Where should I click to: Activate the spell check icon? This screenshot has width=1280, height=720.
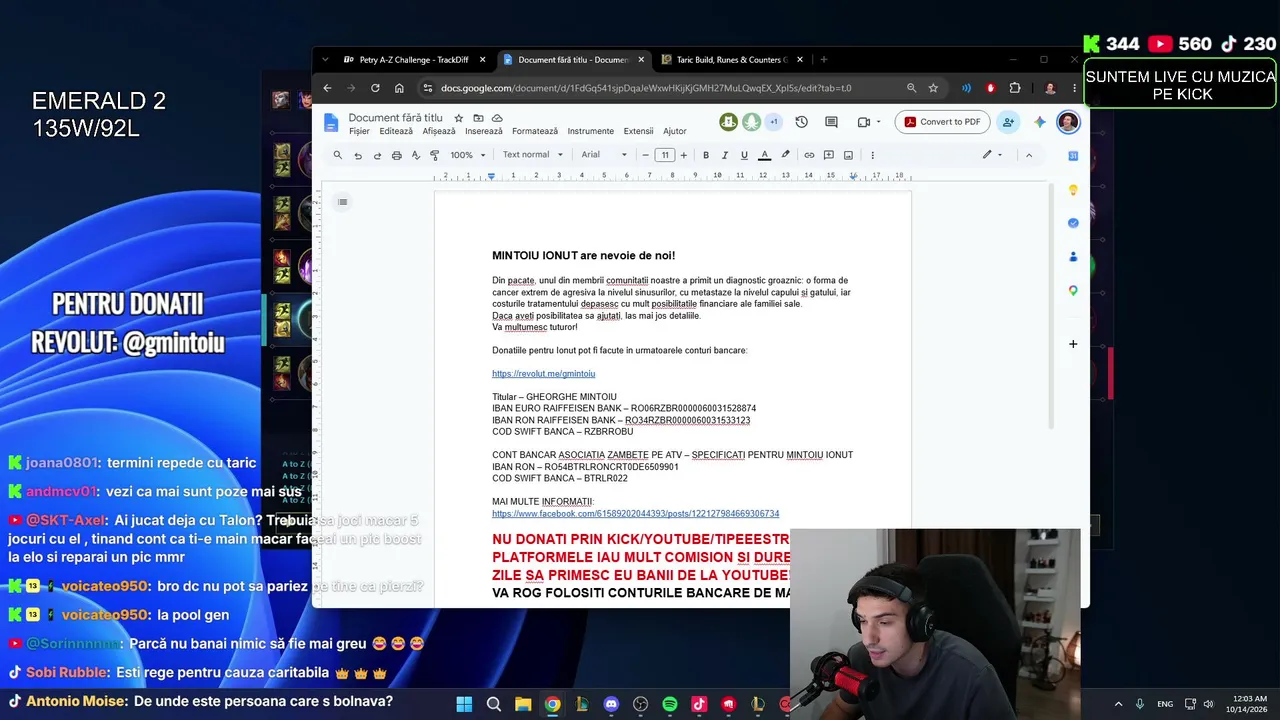click(415, 155)
